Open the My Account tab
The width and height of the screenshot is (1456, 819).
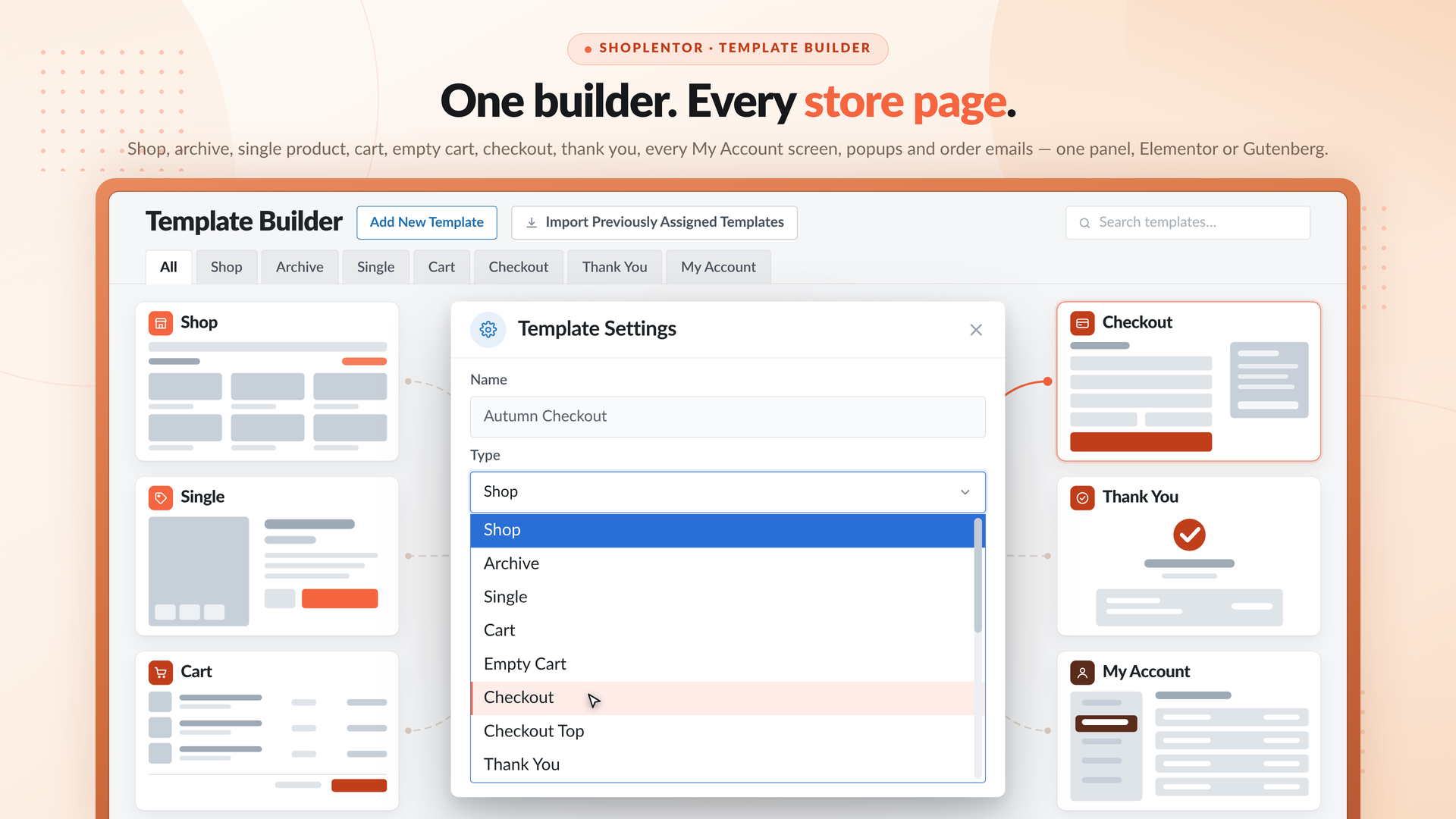coord(718,267)
